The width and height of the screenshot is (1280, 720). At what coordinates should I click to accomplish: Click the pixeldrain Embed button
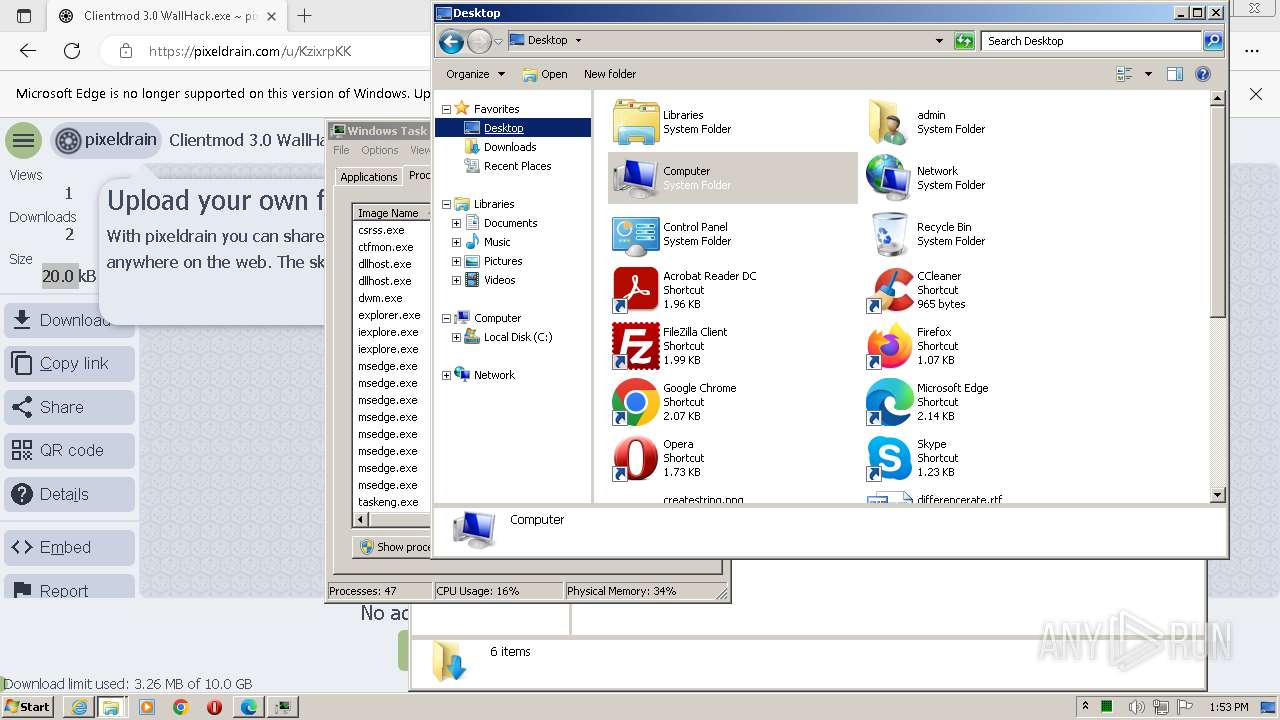[x=70, y=548]
